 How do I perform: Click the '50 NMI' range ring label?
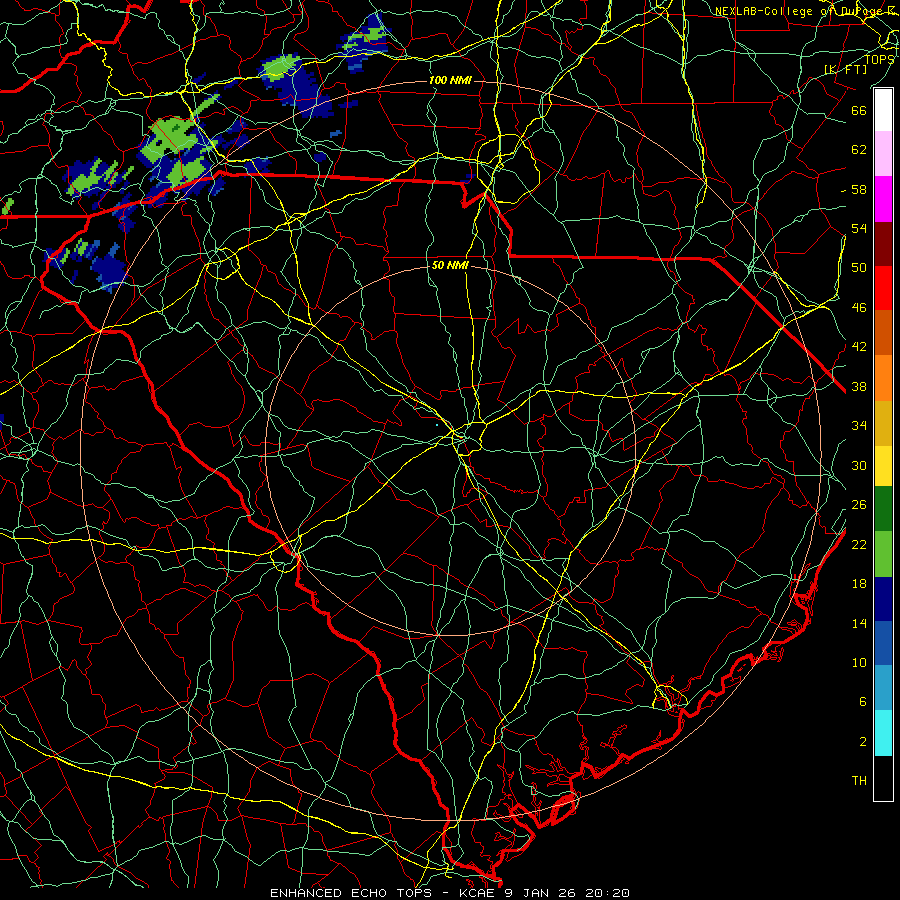tap(450, 265)
